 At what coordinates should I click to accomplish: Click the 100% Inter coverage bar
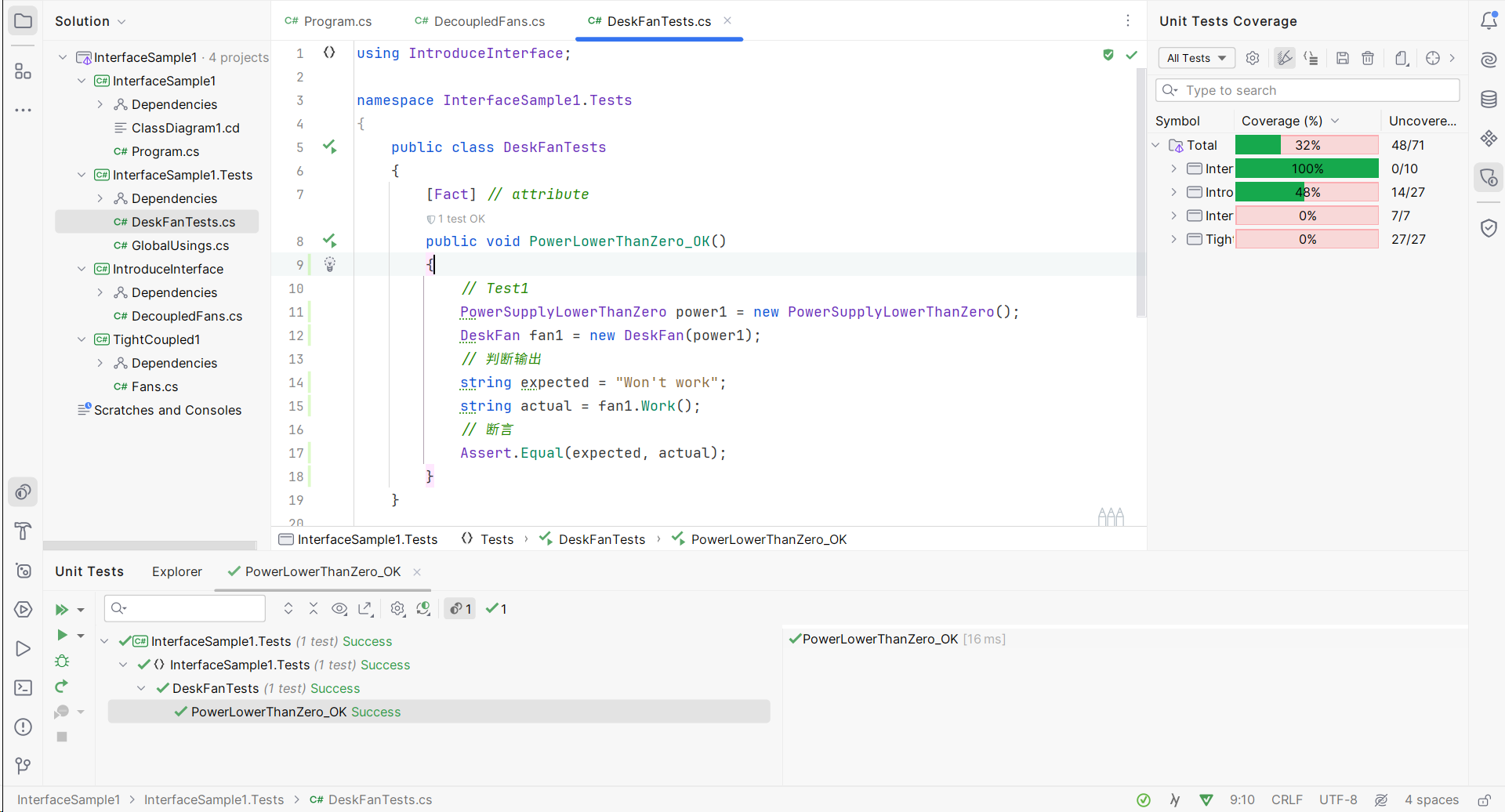[x=1307, y=169]
